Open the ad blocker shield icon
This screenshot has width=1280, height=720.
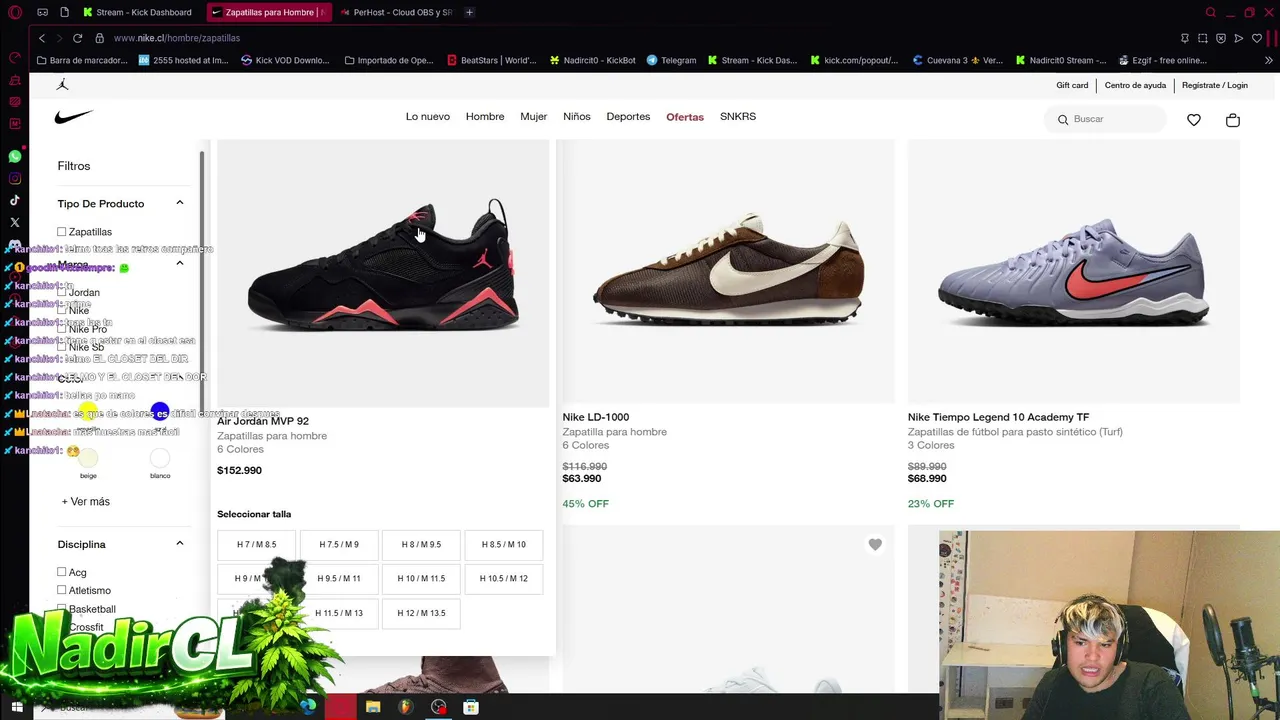(1221, 38)
